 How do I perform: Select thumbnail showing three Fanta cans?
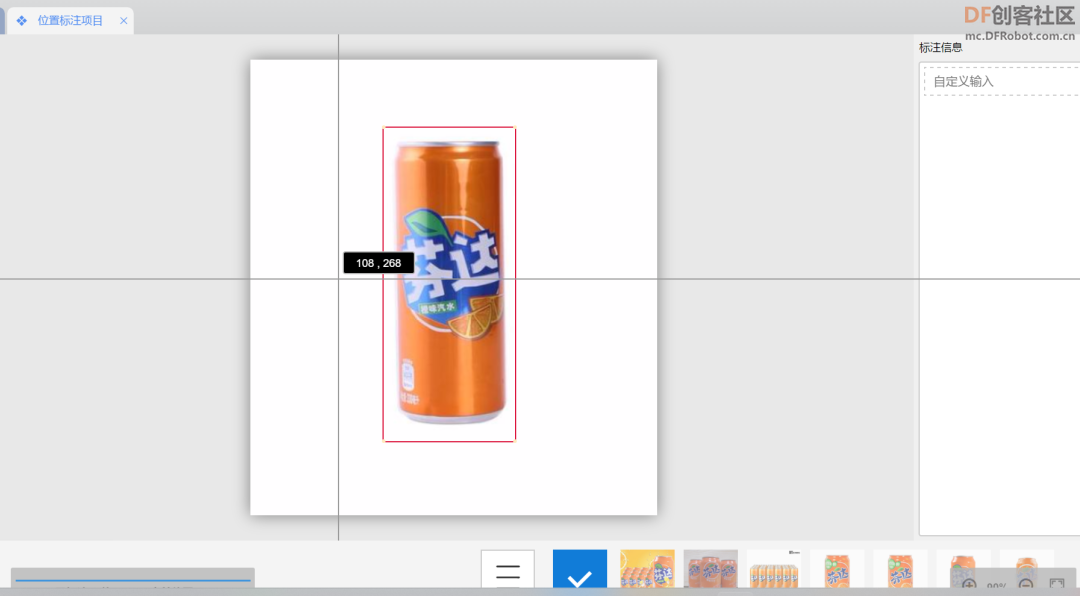coord(711,569)
